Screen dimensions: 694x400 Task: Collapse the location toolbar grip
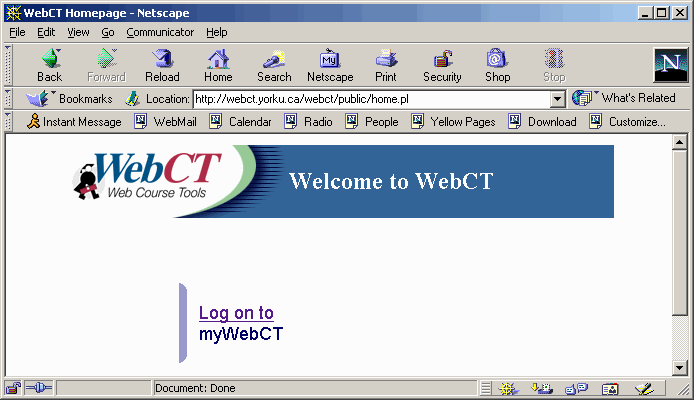[x=8, y=98]
